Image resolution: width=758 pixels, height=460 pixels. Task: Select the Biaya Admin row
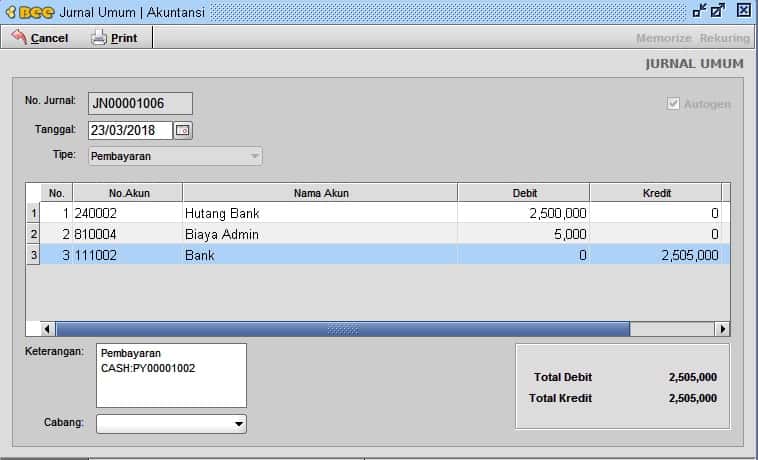click(x=320, y=234)
